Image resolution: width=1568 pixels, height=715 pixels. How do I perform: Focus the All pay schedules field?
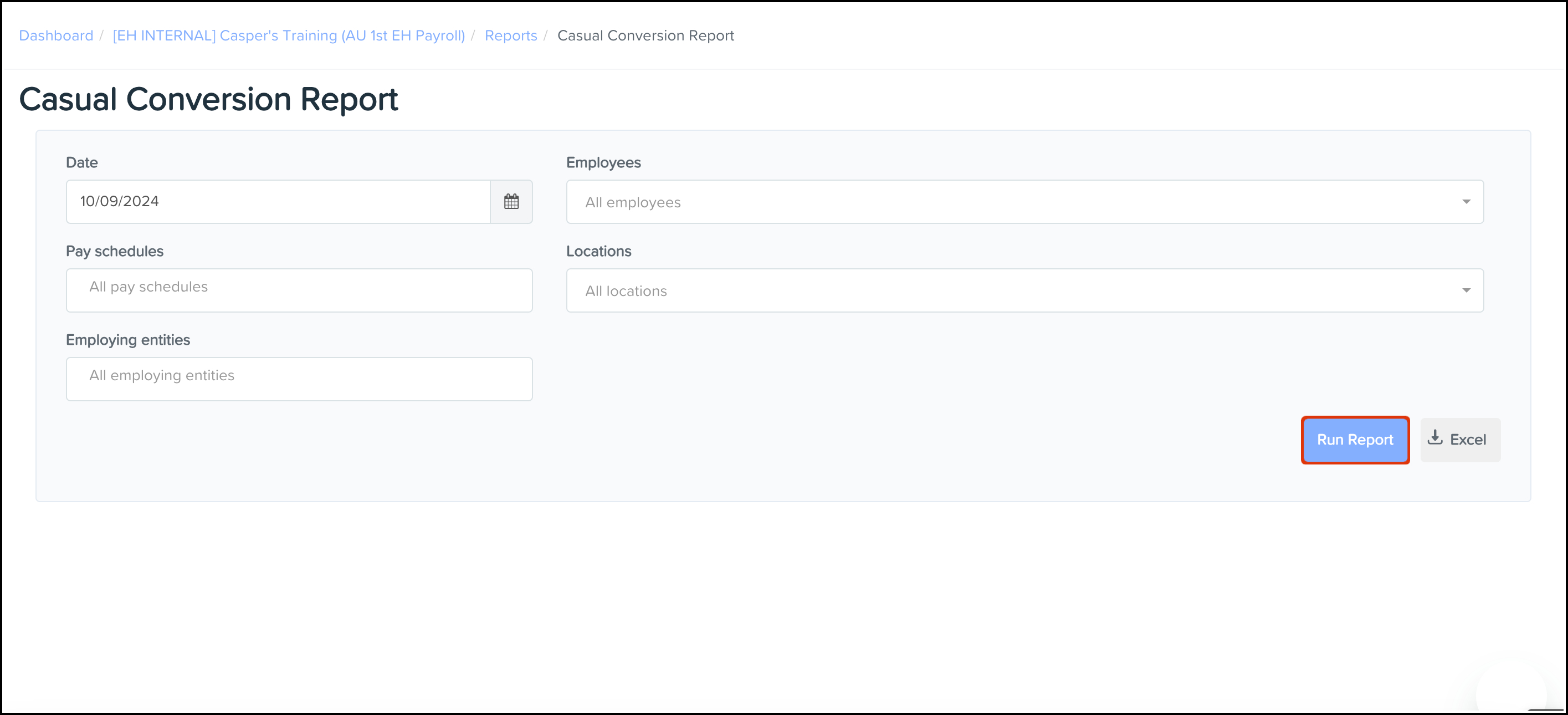tap(299, 290)
